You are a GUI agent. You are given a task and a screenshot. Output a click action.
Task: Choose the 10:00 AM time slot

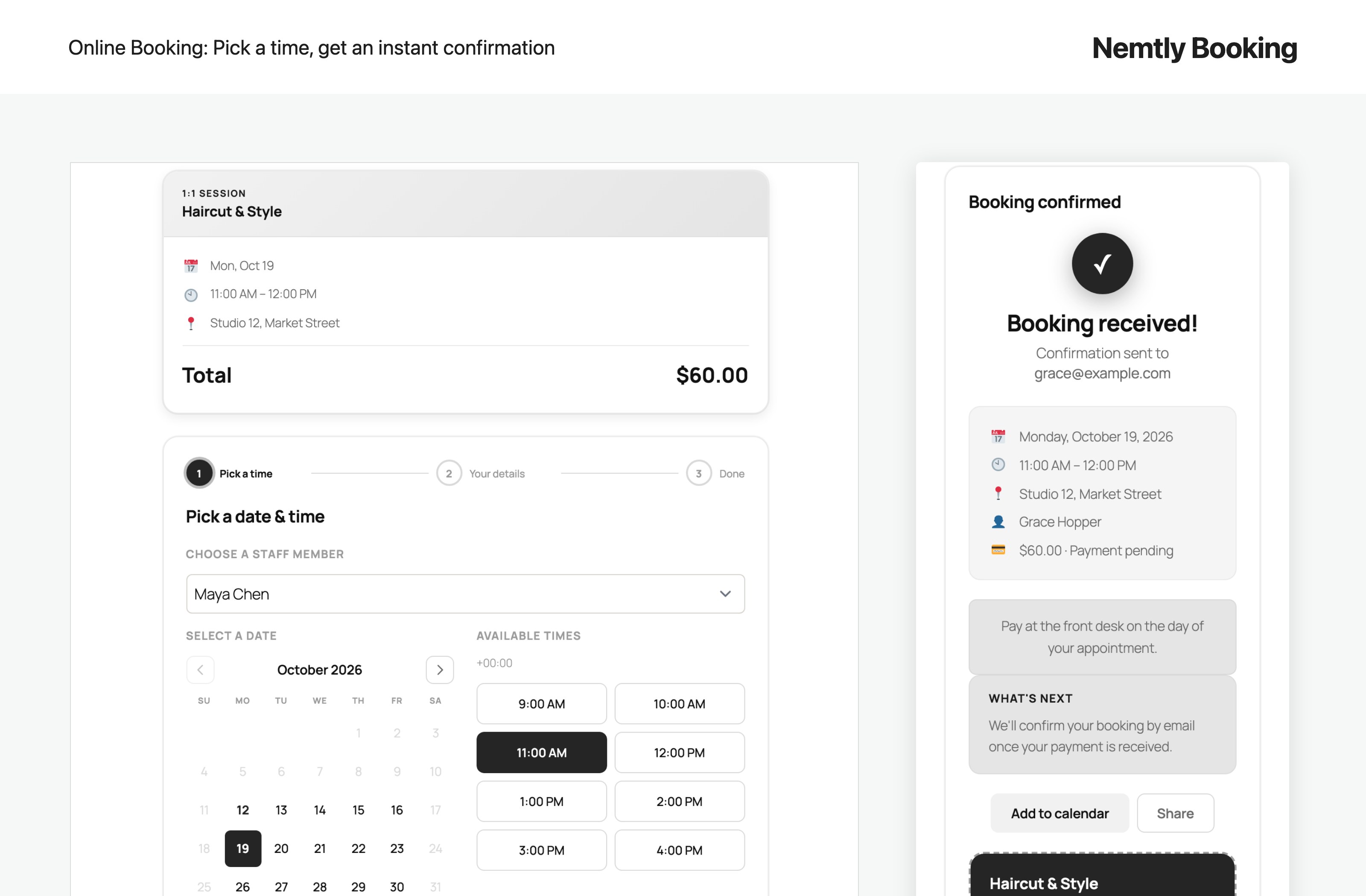680,704
